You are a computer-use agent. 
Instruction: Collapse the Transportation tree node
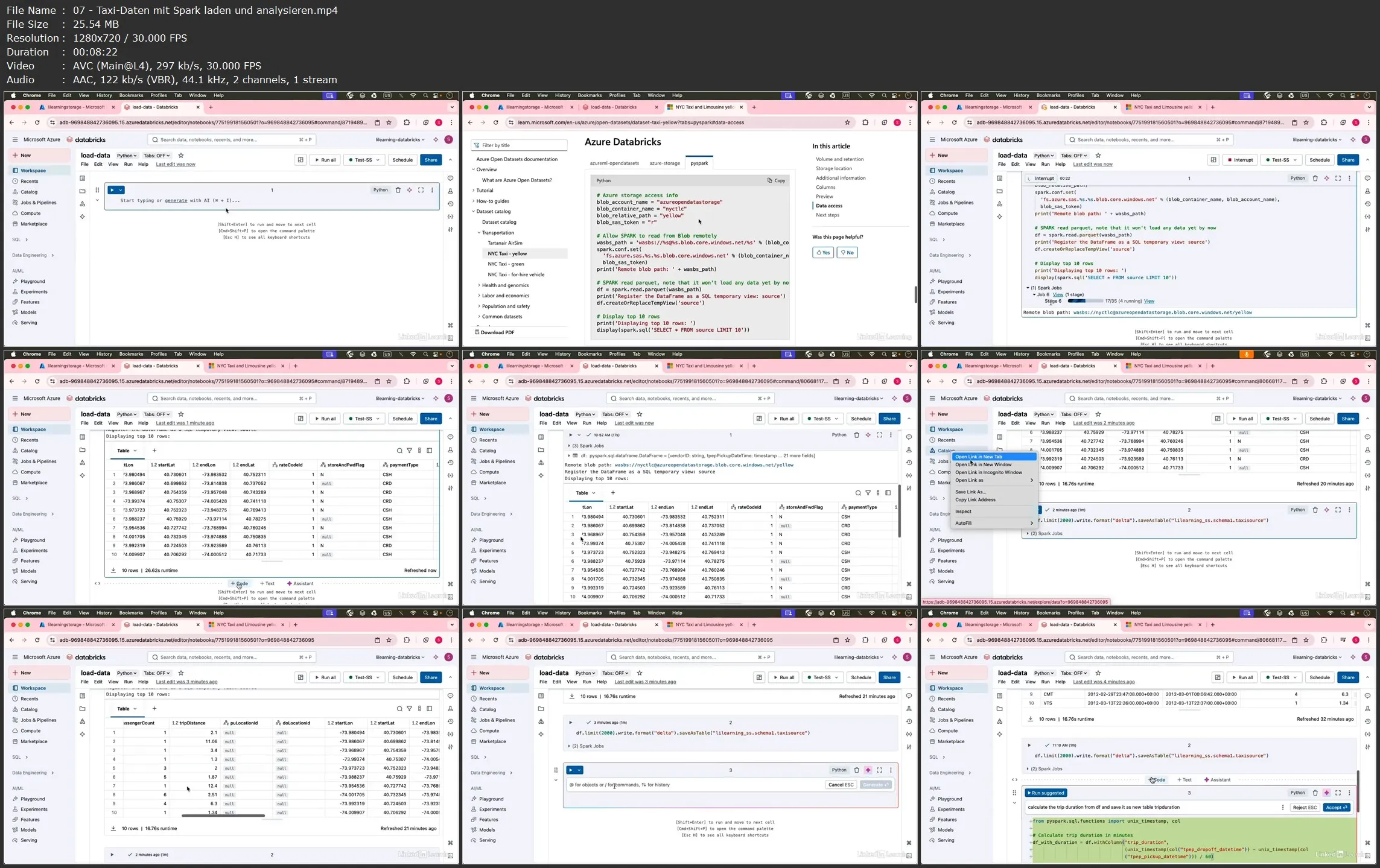point(479,233)
